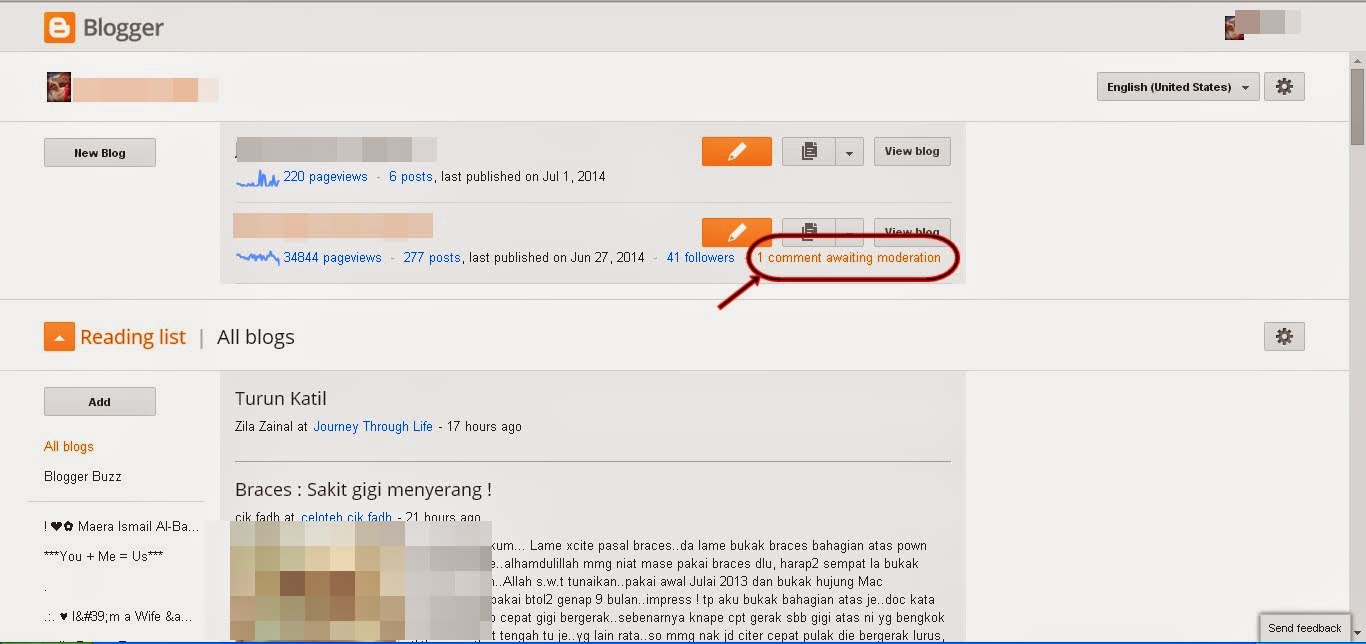The height and width of the screenshot is (644, 1366).
Task: Open posts list icon for first blog
Action: click(809, 152)
